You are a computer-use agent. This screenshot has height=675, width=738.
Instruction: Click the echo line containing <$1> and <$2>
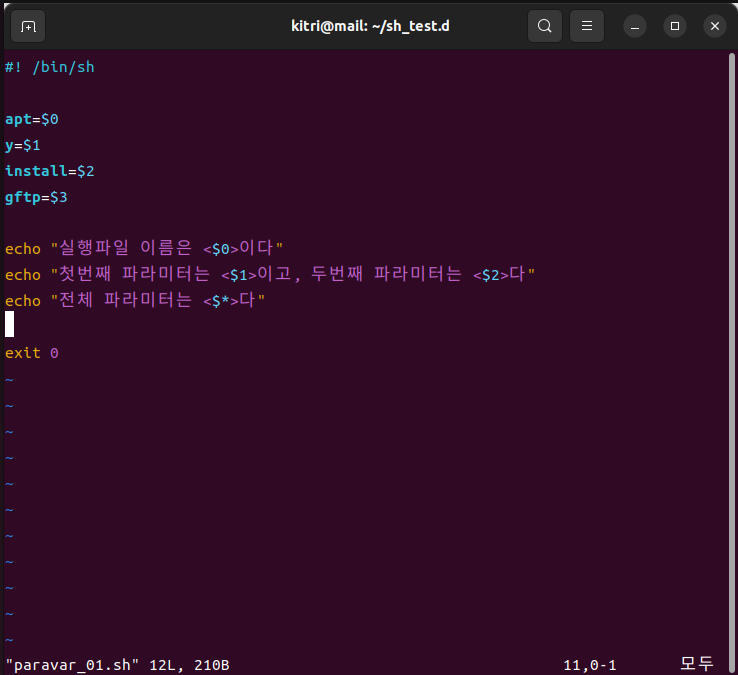pos(270,274)
